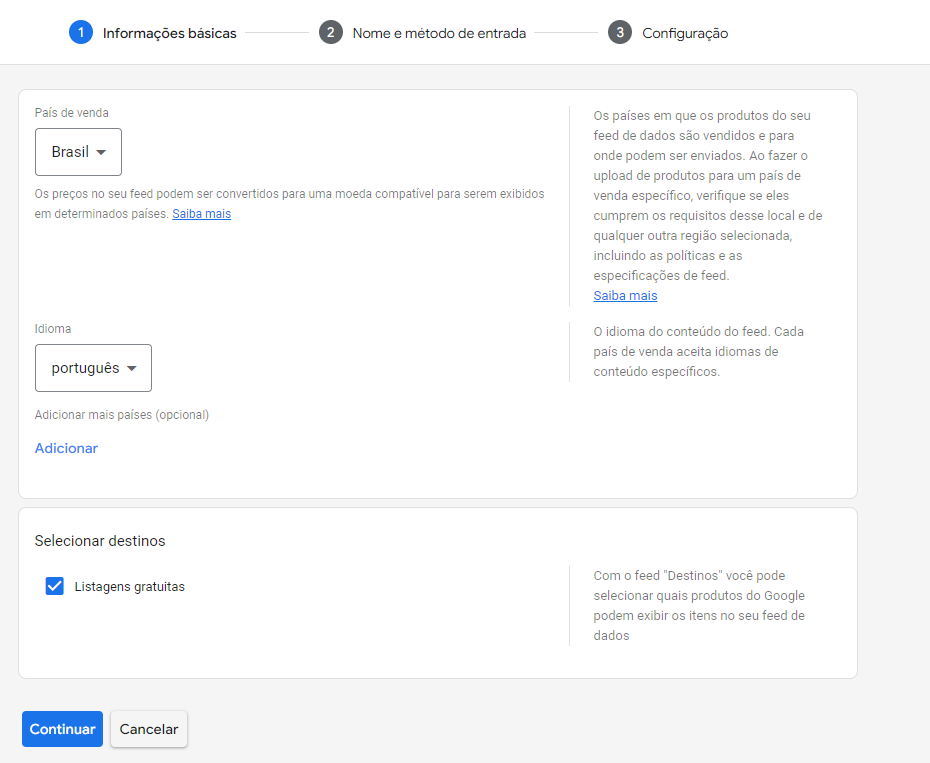Click the Cancelar button
This screenshot has width=930, height=763.
tap(149, 729)
